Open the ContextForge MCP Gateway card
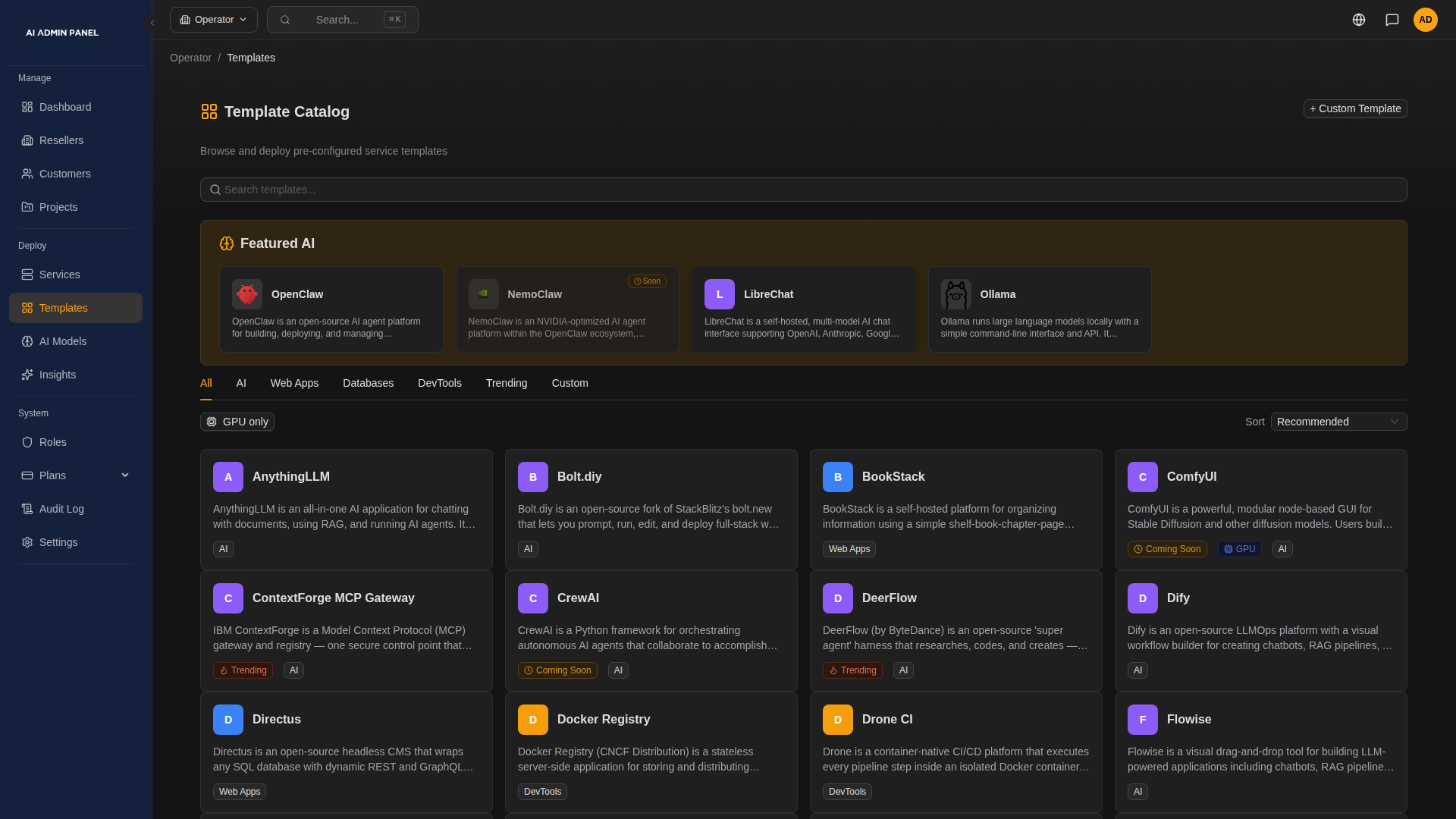Image resolution: width=1456 pixels, height=819 pixels. (x=347, y=631)
